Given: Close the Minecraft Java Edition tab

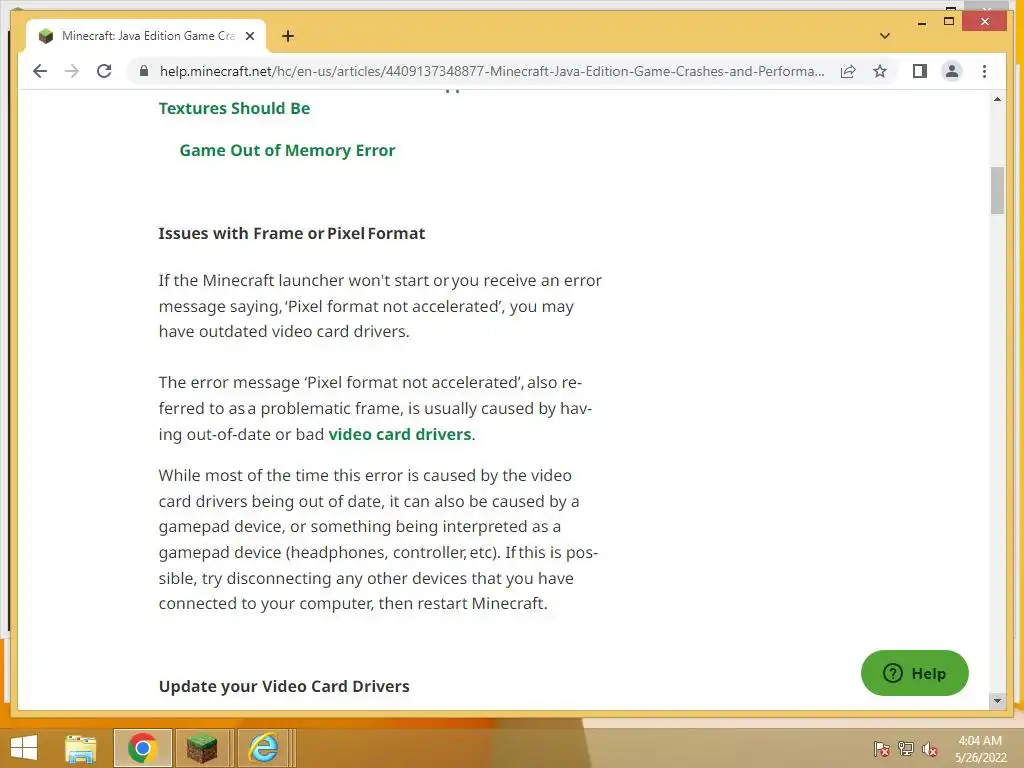Looking at the screenshot, I should (x=249, y=36).
